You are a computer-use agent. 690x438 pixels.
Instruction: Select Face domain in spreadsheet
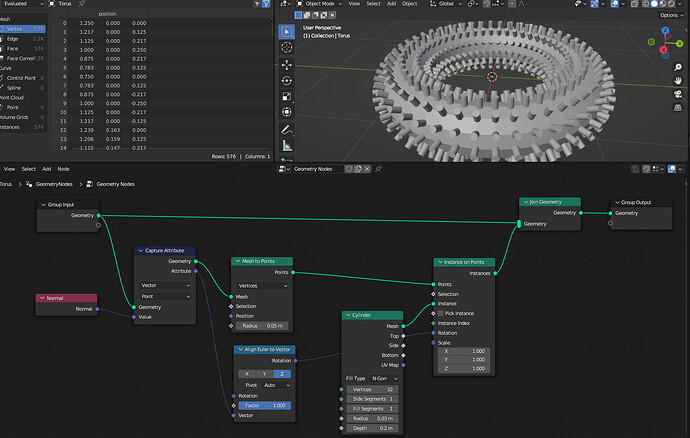click(22, 48)
